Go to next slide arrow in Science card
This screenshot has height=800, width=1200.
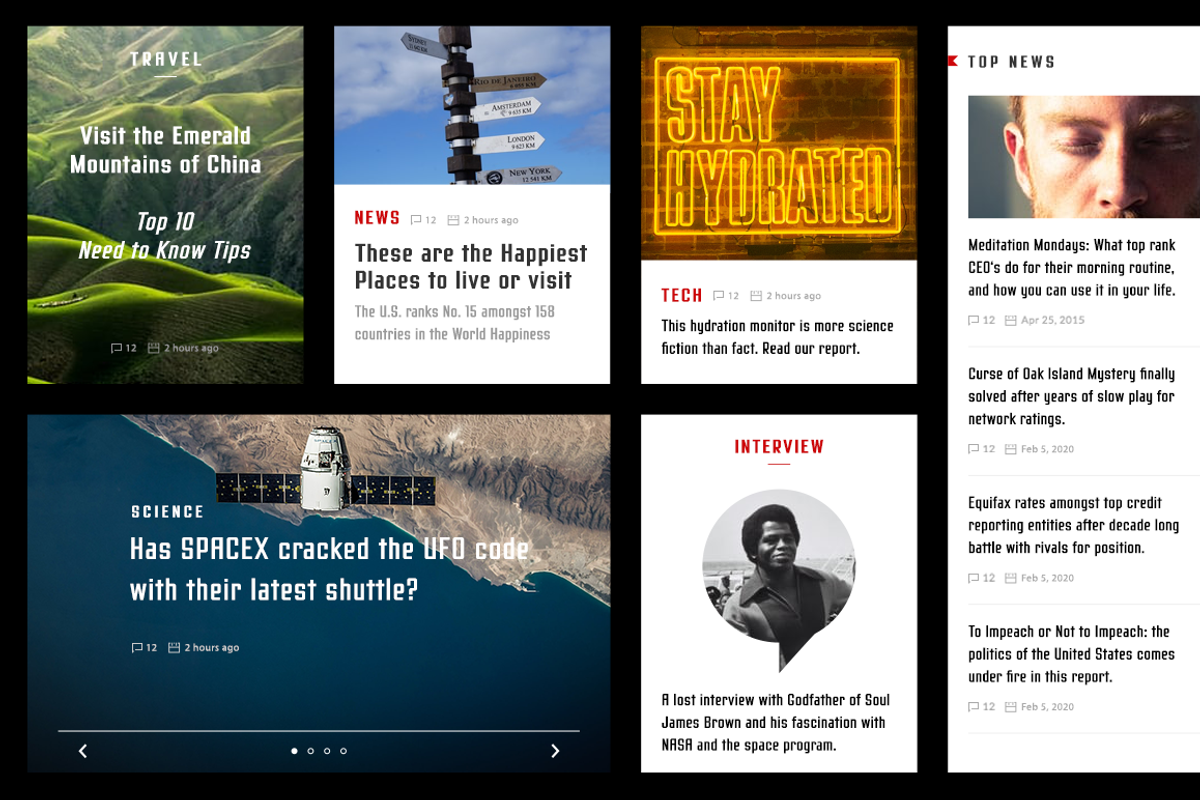coord(555,751)
